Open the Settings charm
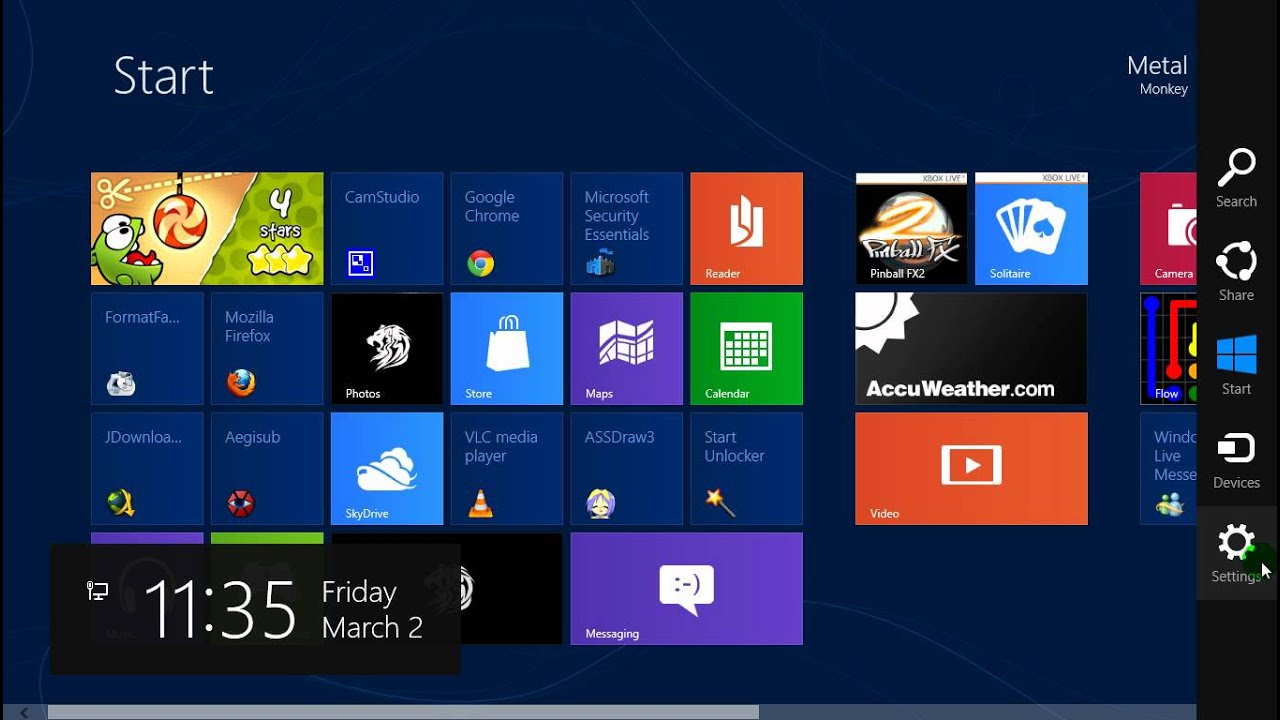Screen dimensions: 1280x720 1237,554
